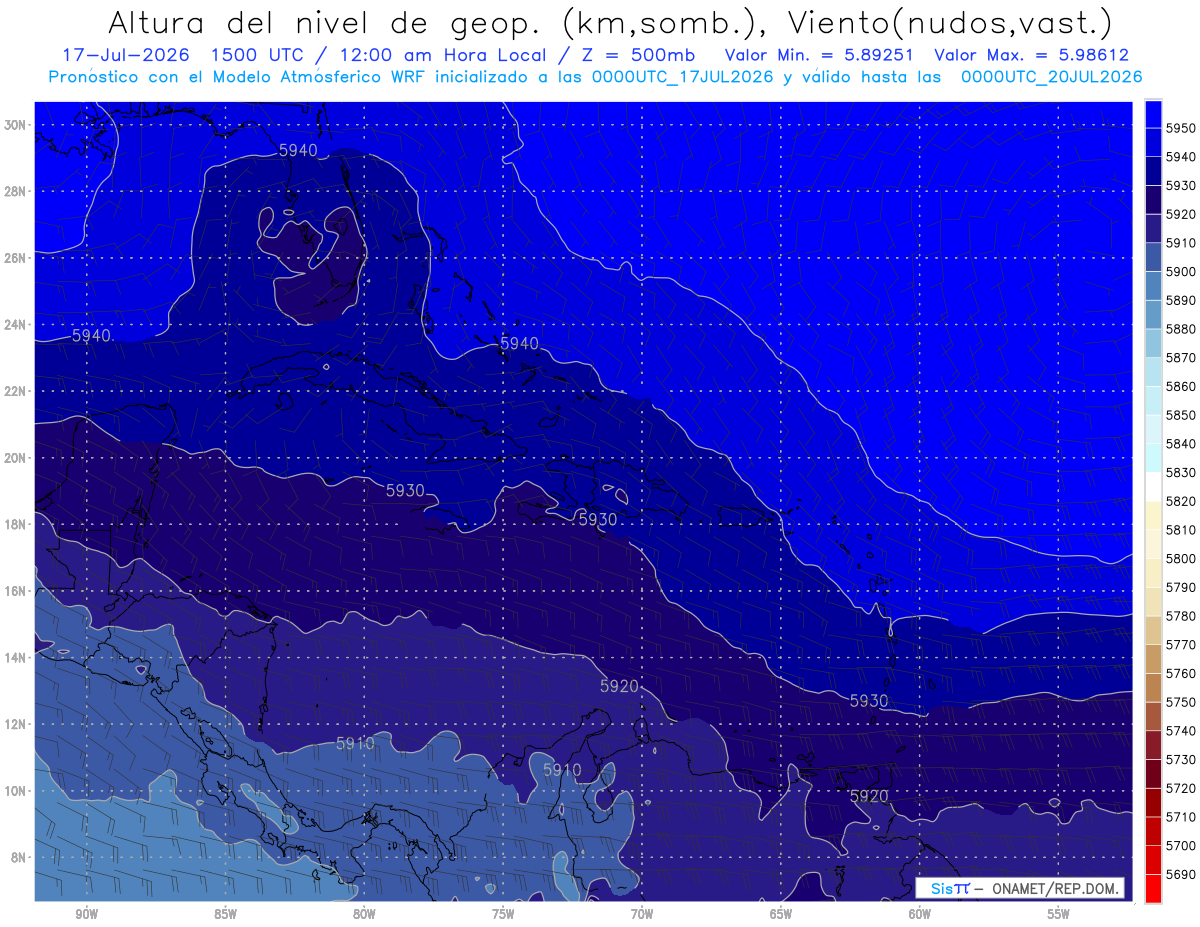Click the legend value 5880

[1181, 329]
